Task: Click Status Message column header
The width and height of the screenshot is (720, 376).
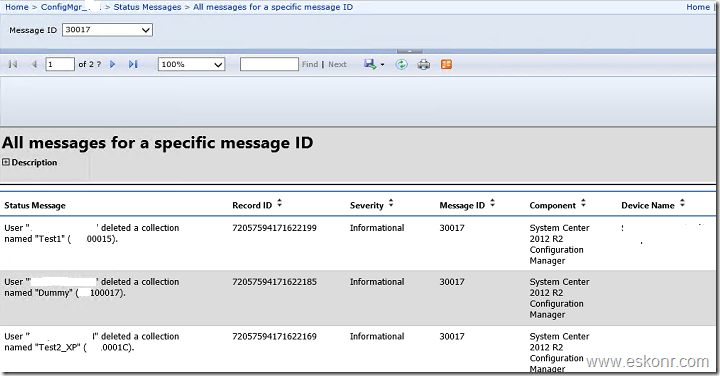Action: pyautogui.click(x=35, y=206)
